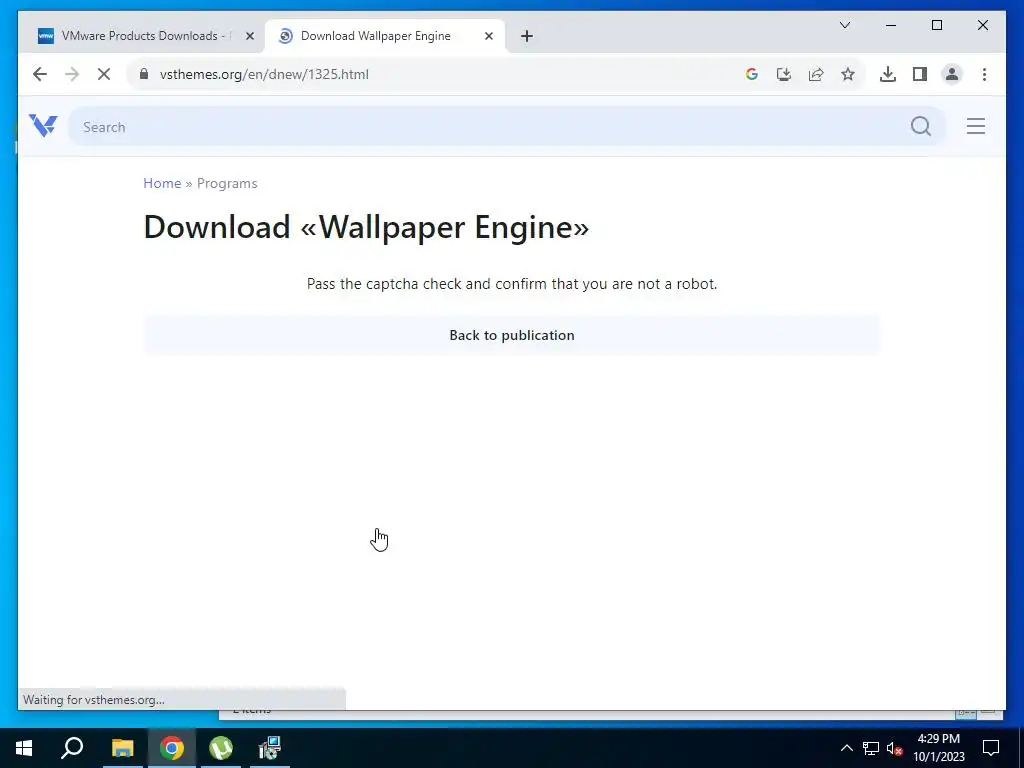Close the VMware Products Downloads tab
The height and width of the screenshot is (768, 1024).
(x=249, y=36)
